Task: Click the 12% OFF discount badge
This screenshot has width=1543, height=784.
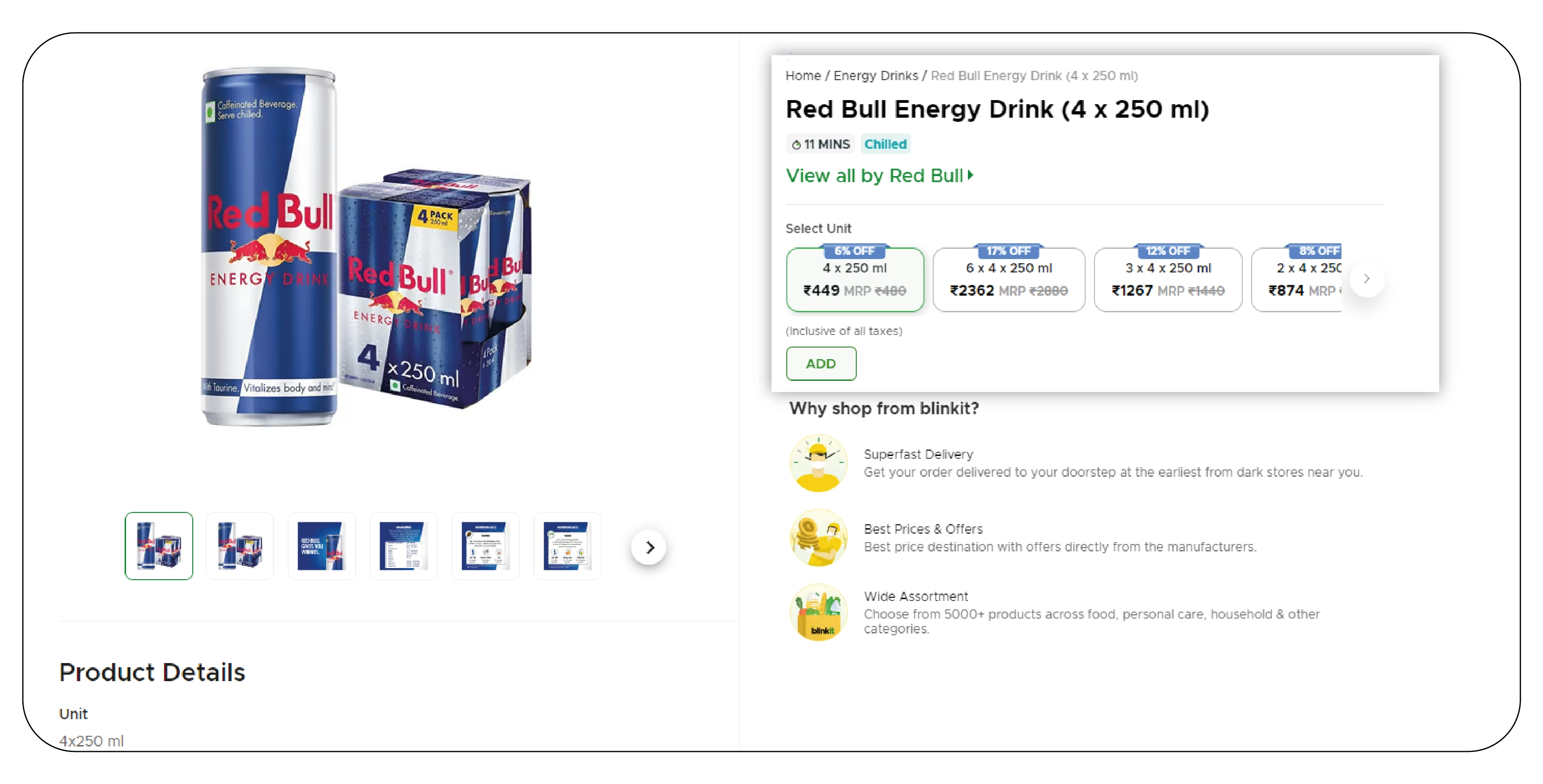Action: pyautogui.click(x=1167, y=251)
